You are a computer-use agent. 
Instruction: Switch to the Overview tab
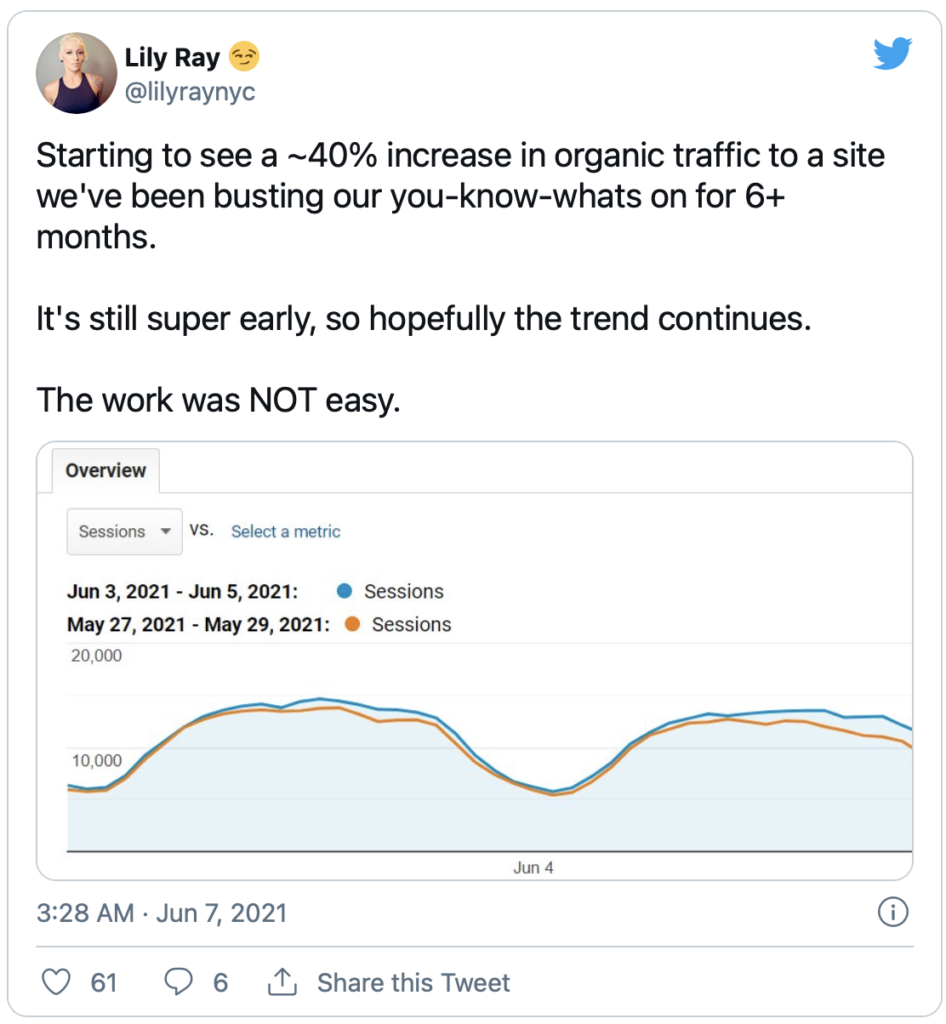[x=106, y=470]
